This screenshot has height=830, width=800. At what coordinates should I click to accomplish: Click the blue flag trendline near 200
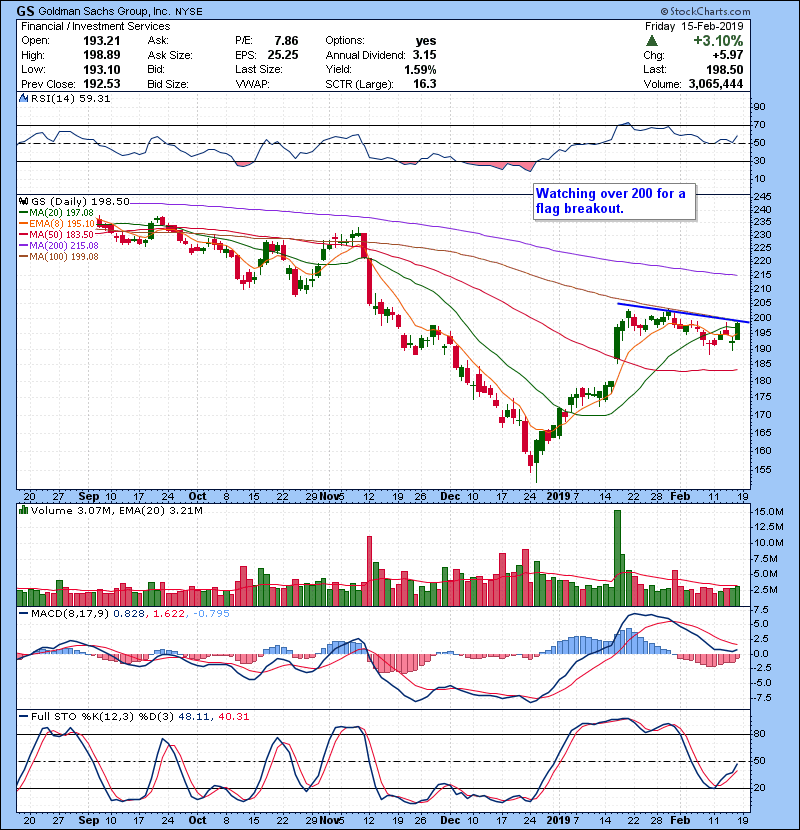[683, 312]
